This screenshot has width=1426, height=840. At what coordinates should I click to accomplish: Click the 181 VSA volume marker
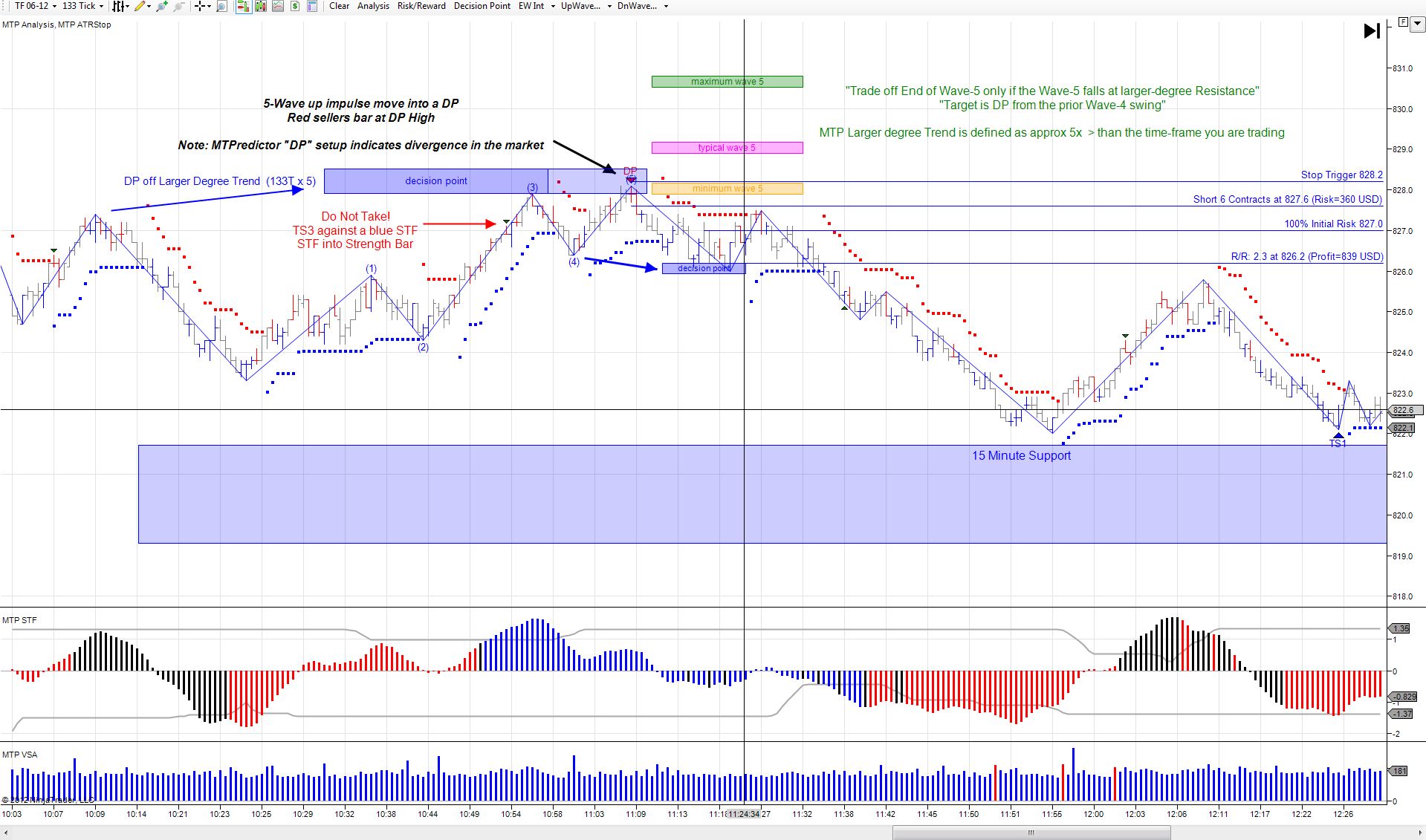1399,771
